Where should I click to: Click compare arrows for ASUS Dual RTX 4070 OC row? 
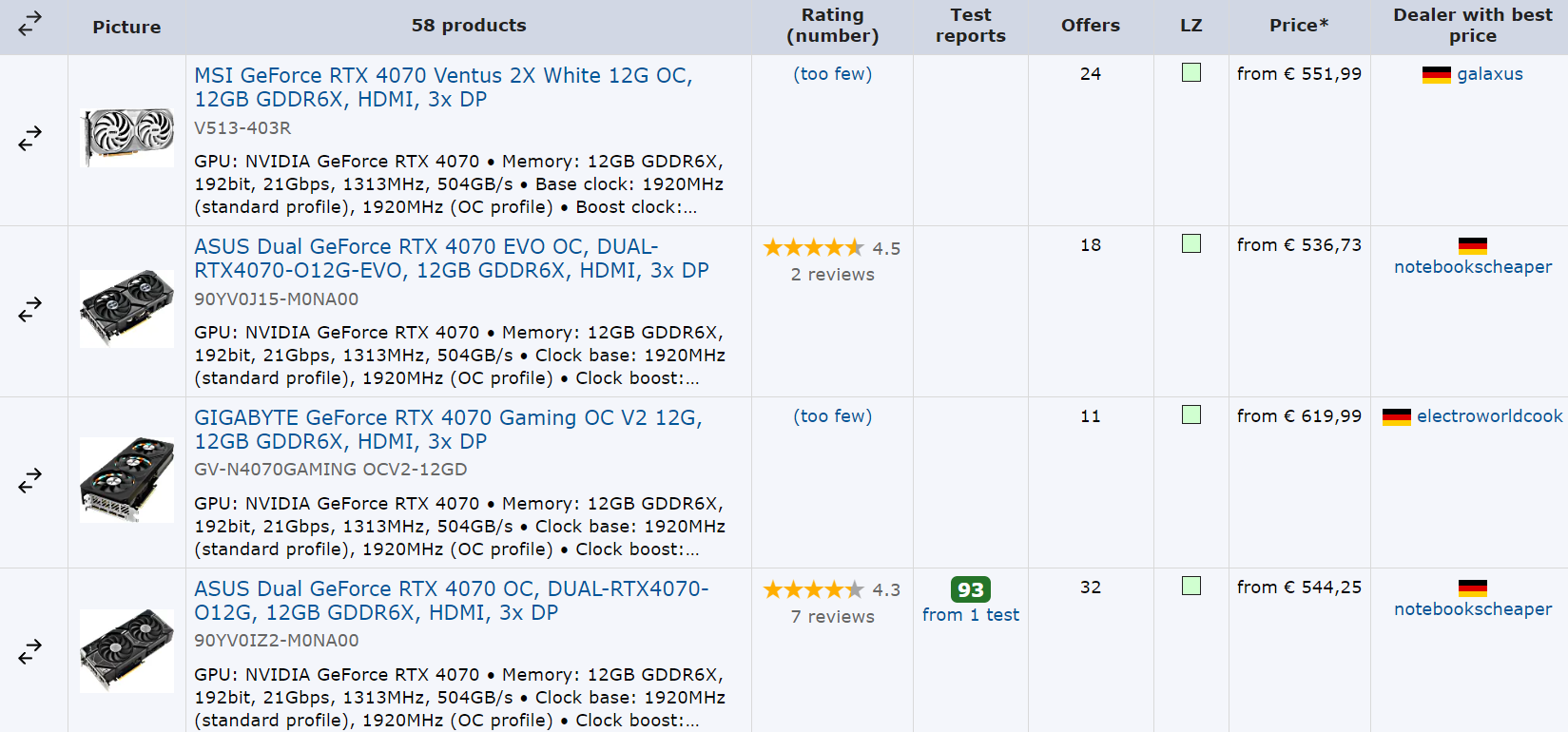pyautogui.click(x=30, y=652)
